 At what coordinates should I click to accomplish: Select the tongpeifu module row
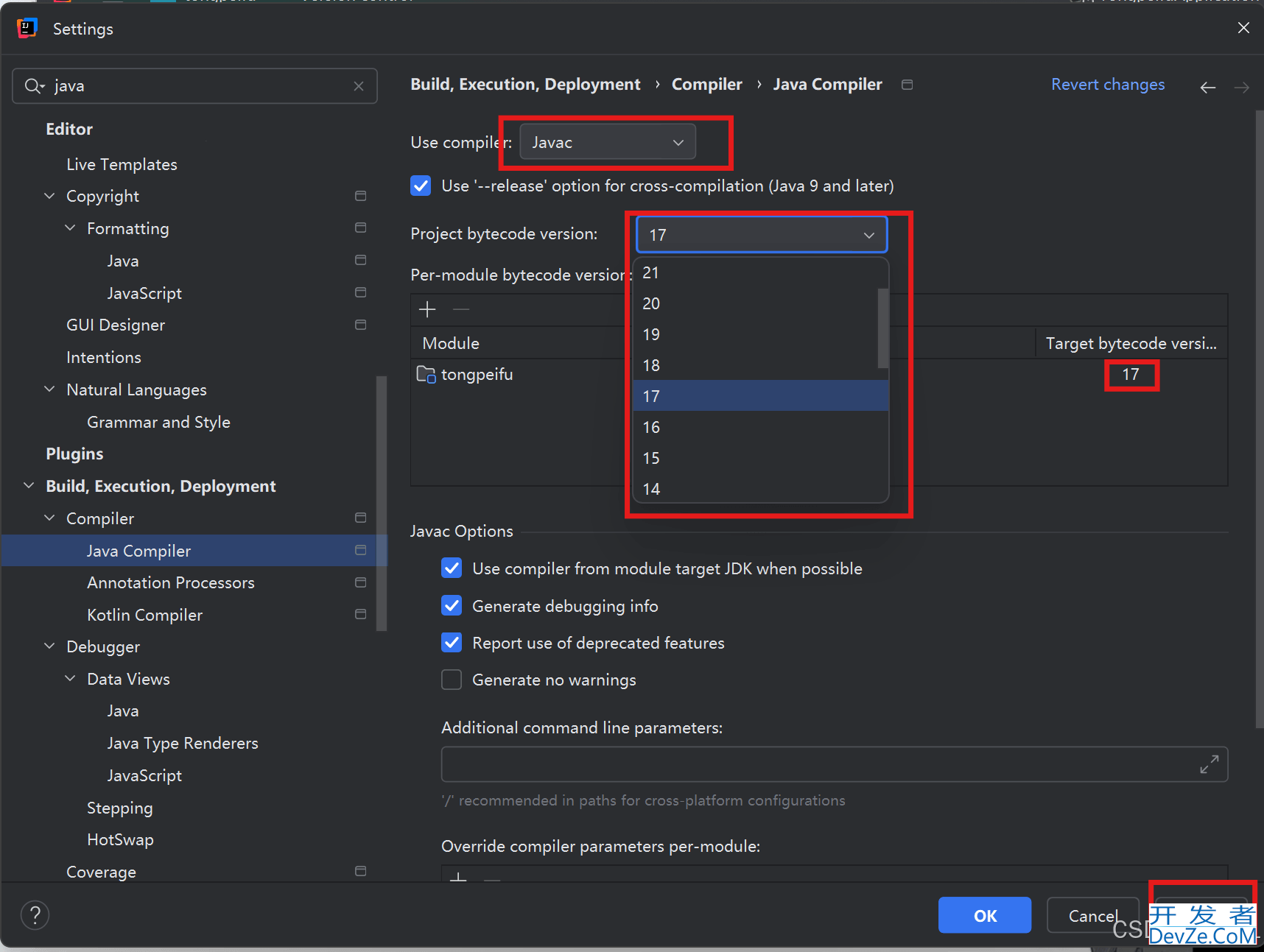tap(819, 374)
